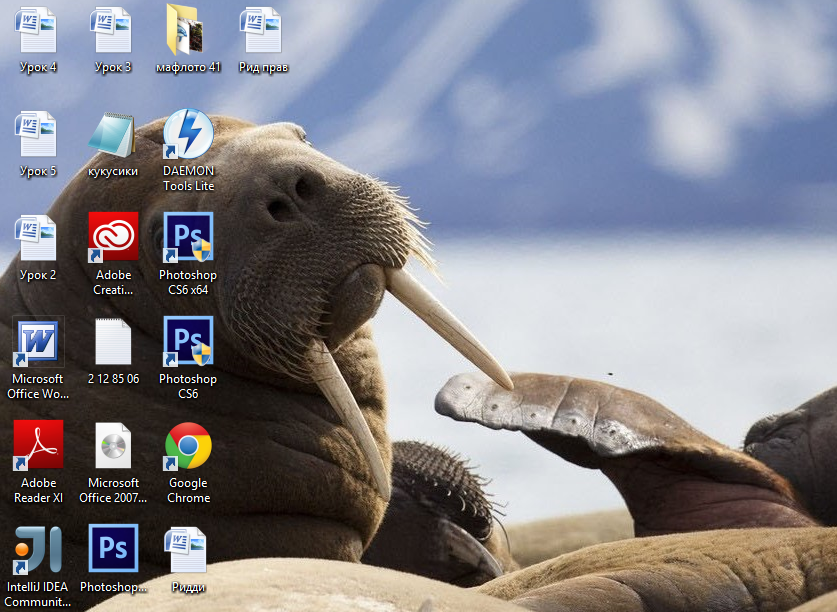Open the Урок 3 Word document

[112, 30]
